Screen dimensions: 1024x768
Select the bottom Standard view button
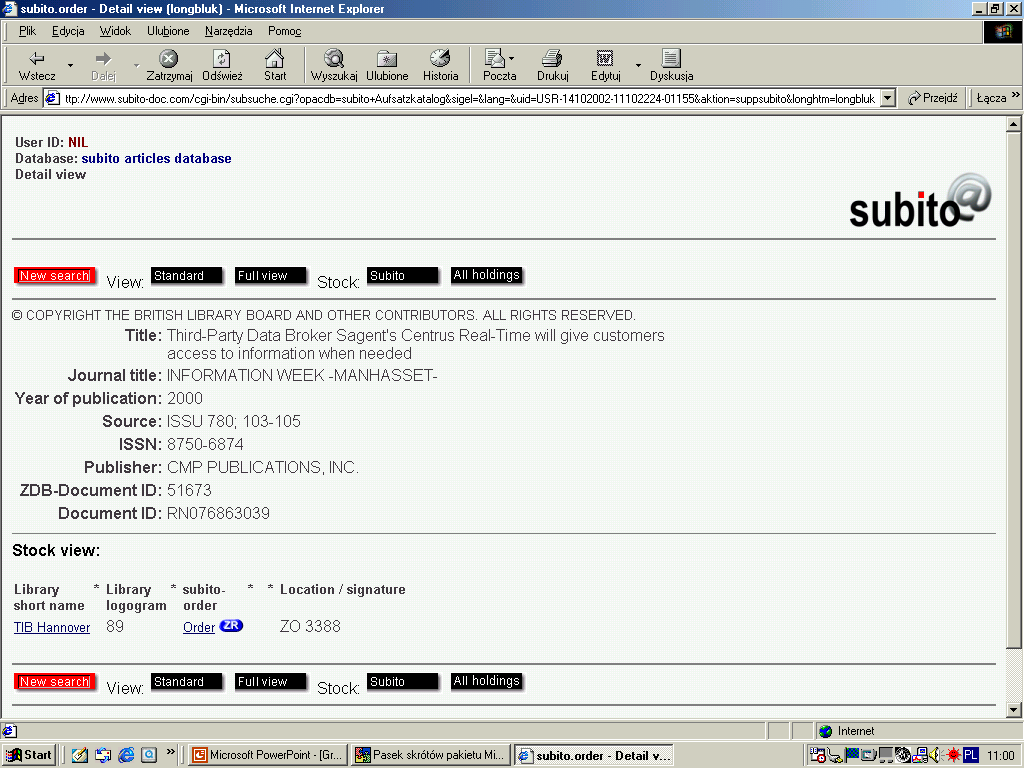[187, 682]
